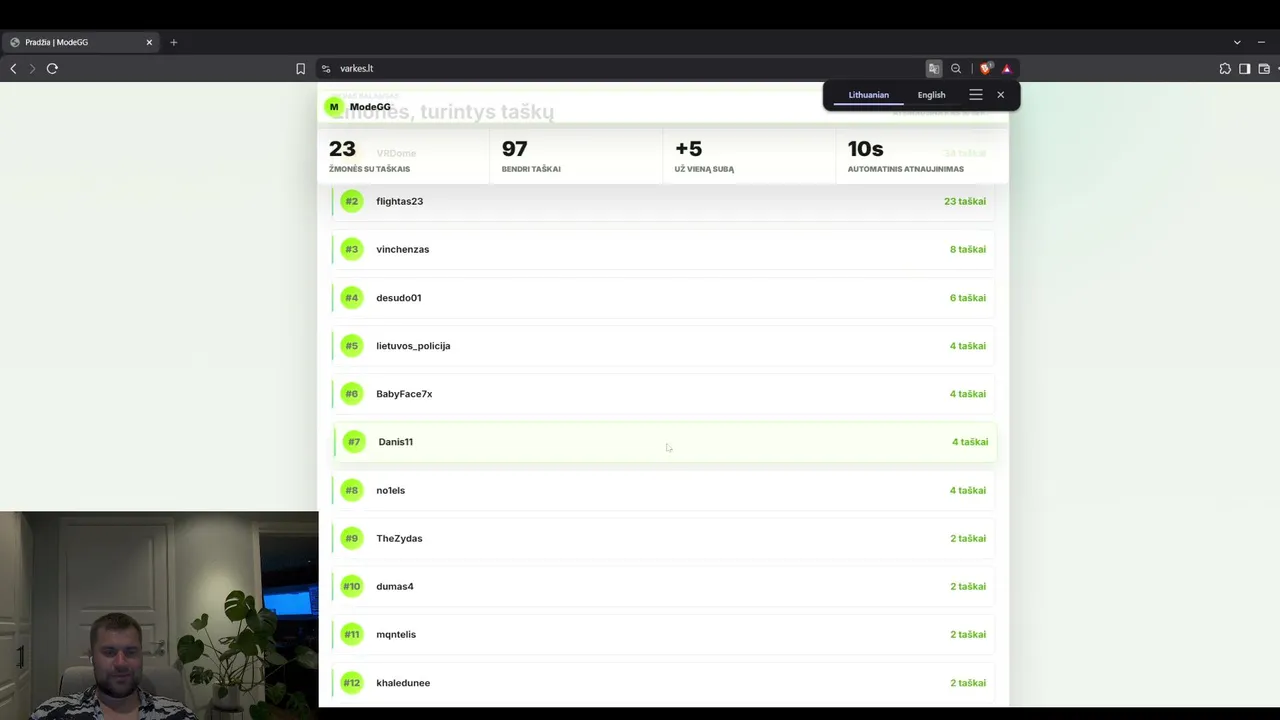Click username dumas4
This screenshot has height=720, width=1280.
coord(394,586)
